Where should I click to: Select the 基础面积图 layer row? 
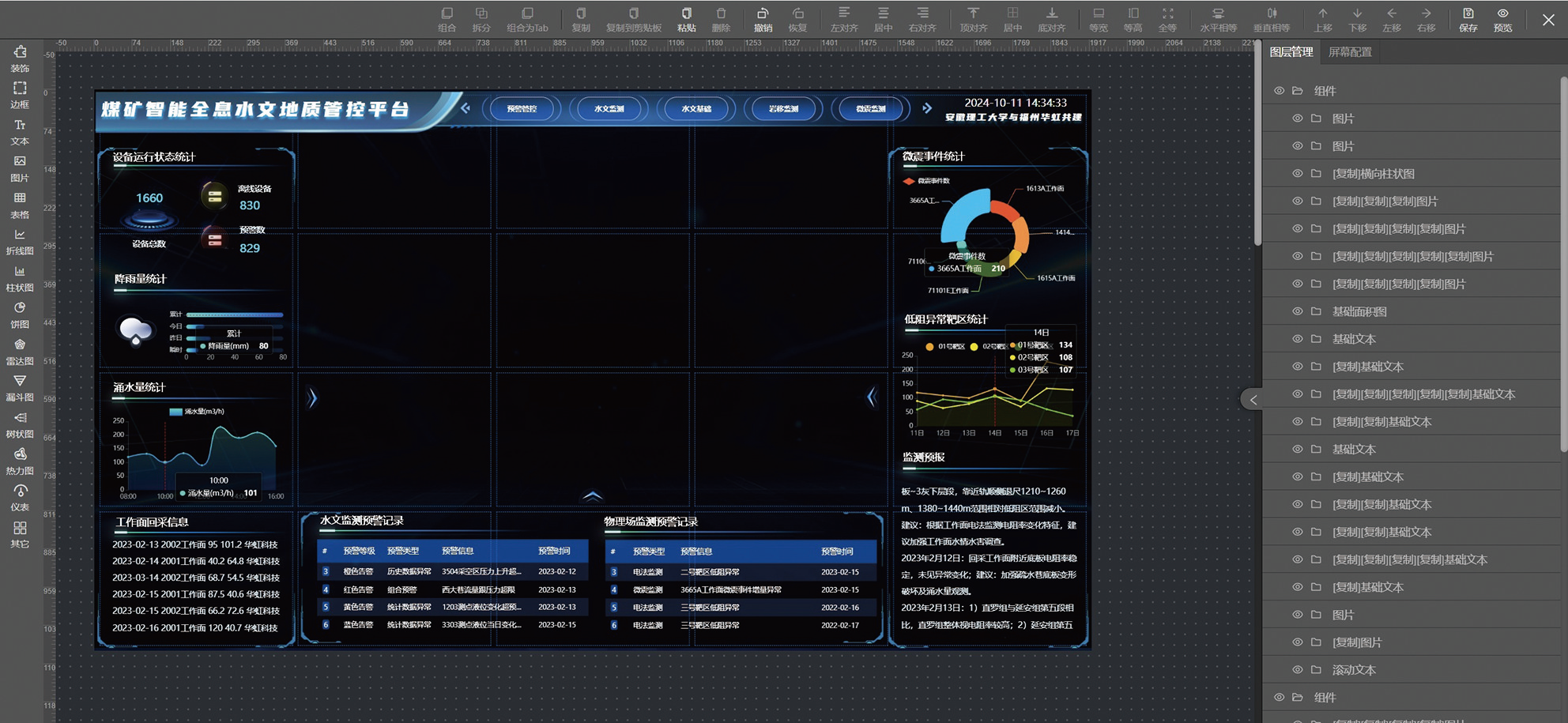point(1412,311)
